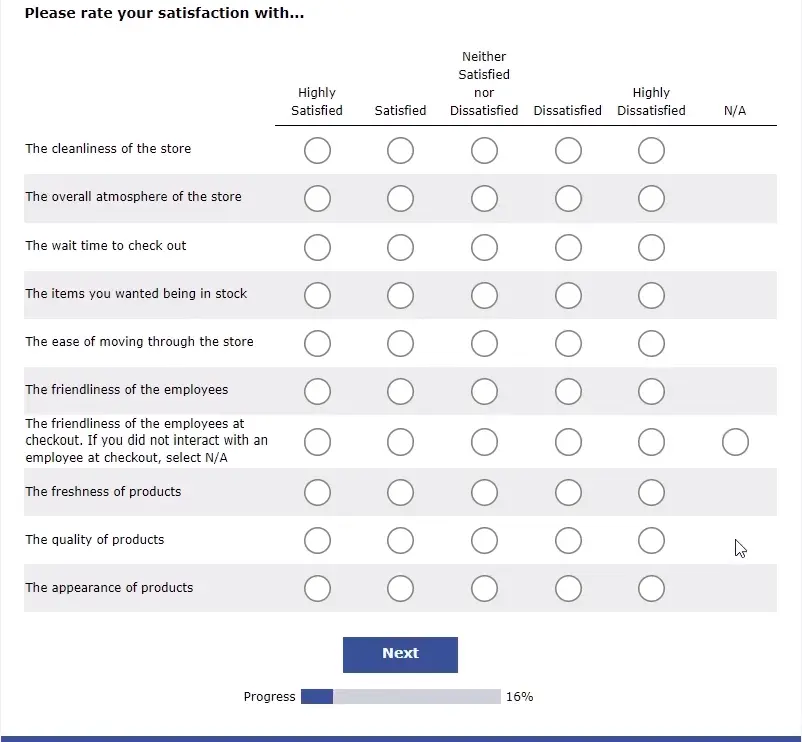Choose Highly Dissatisfied for employee friendliness
Viewport: 802px width, 742px height.
(651, 391)
